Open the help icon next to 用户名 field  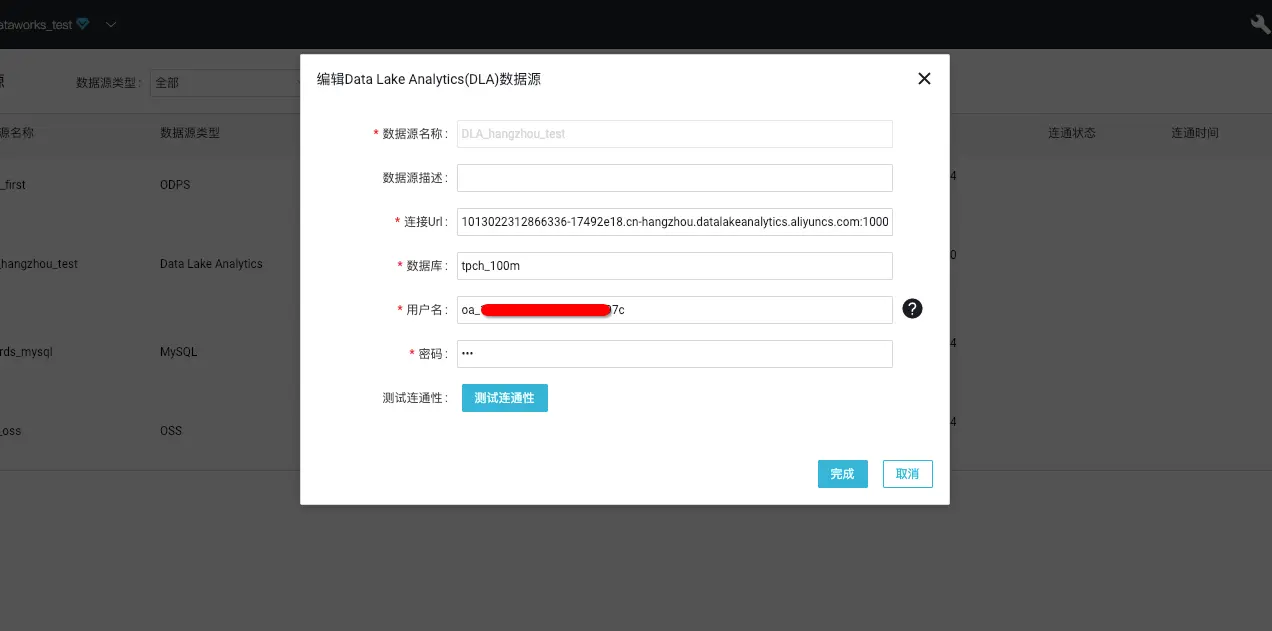[912, 309]
